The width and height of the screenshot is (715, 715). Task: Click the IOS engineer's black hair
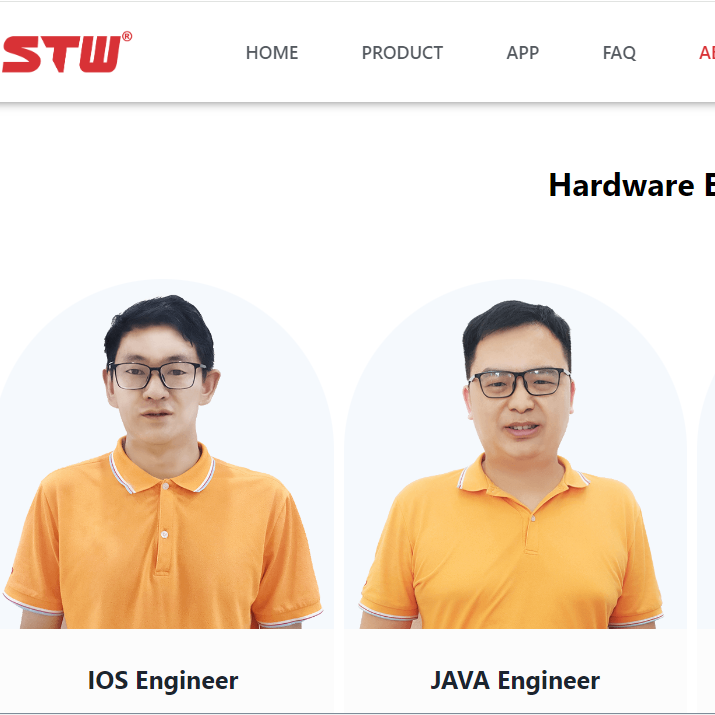pyautogui.click(x=160, y=323)
